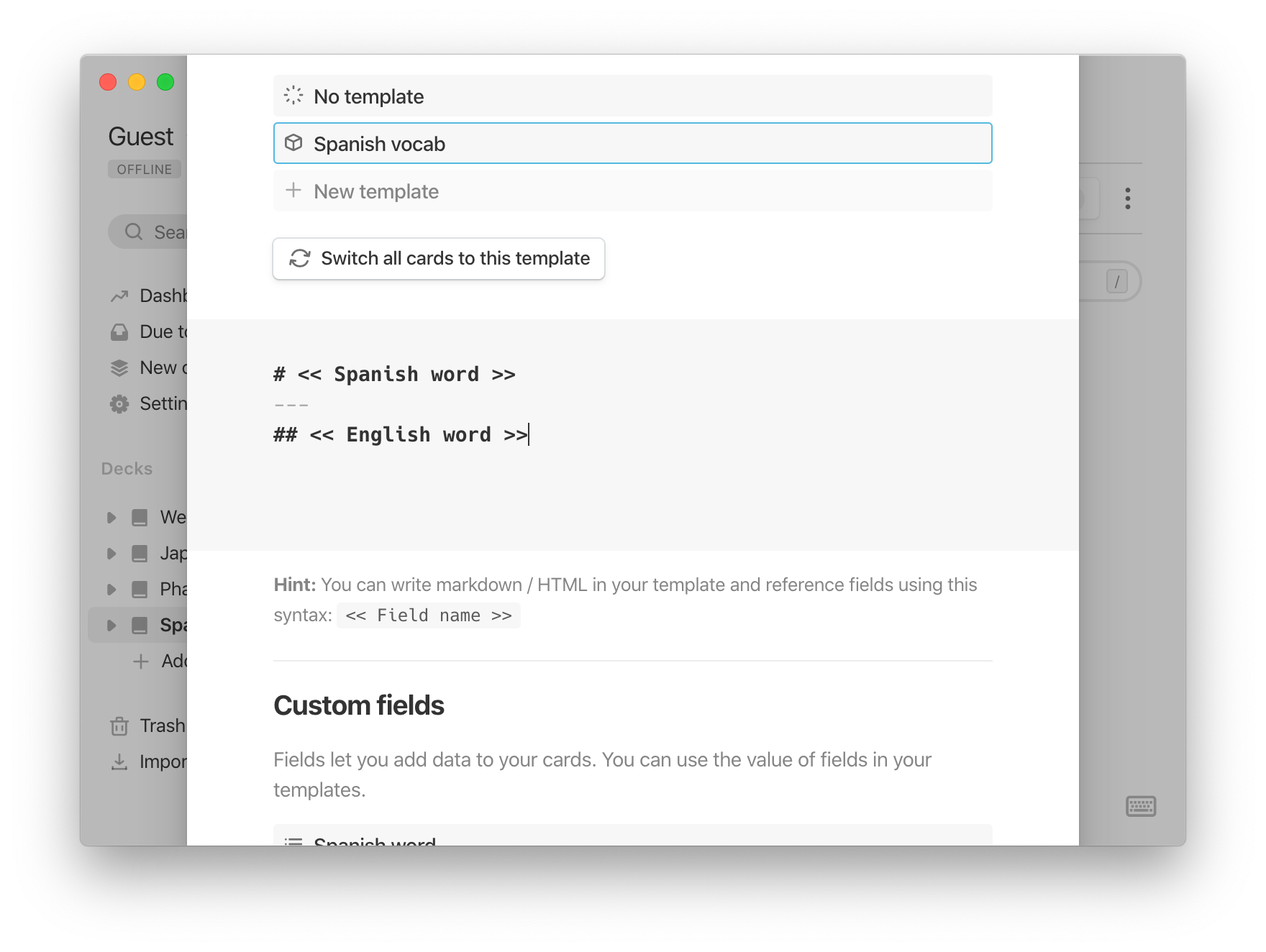Click the Guest account name

coord(141,137)
